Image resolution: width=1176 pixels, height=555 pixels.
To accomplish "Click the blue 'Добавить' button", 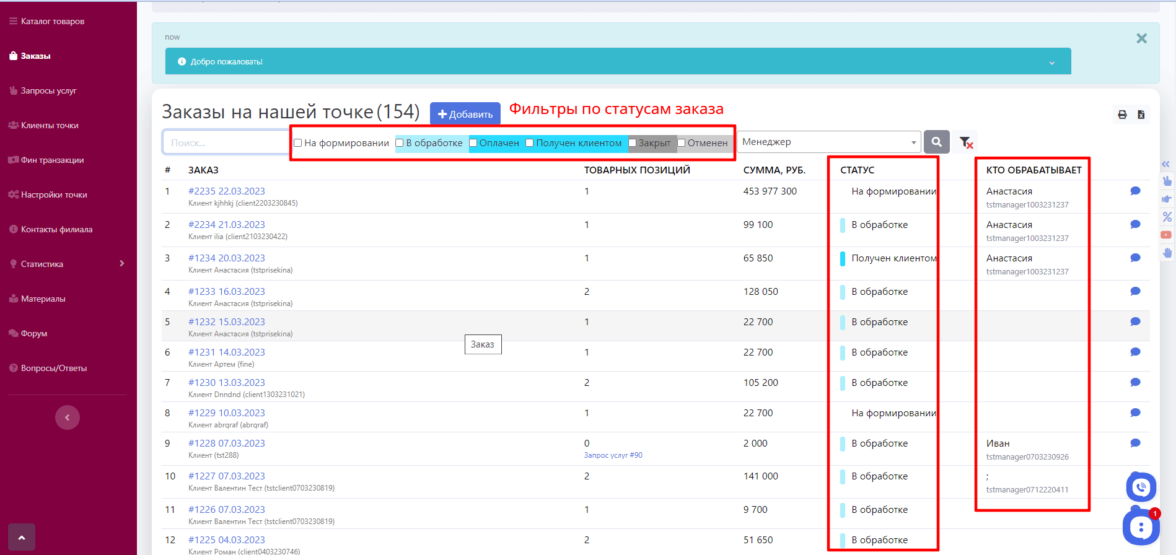I will point(465,115).
